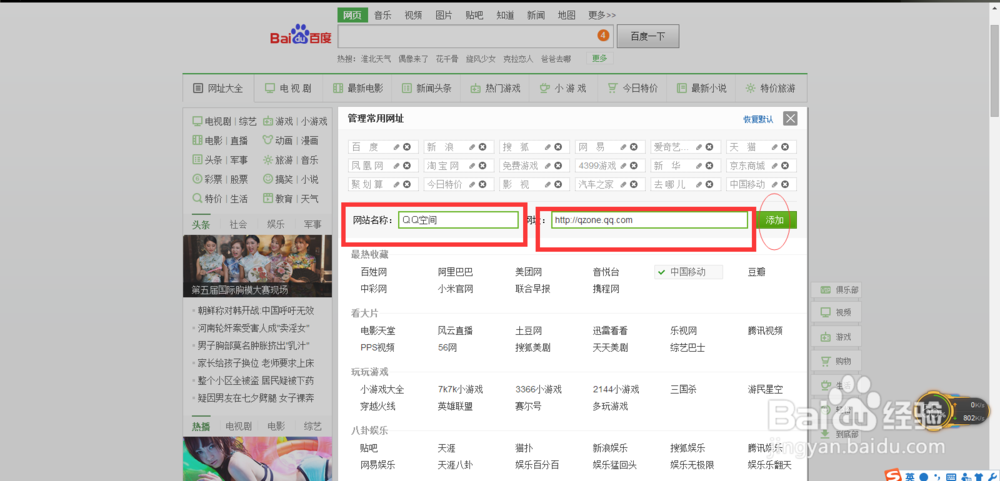Edit the 去哪儿 entry
This screenshot has height=481, width=1000.
(699, 184)
